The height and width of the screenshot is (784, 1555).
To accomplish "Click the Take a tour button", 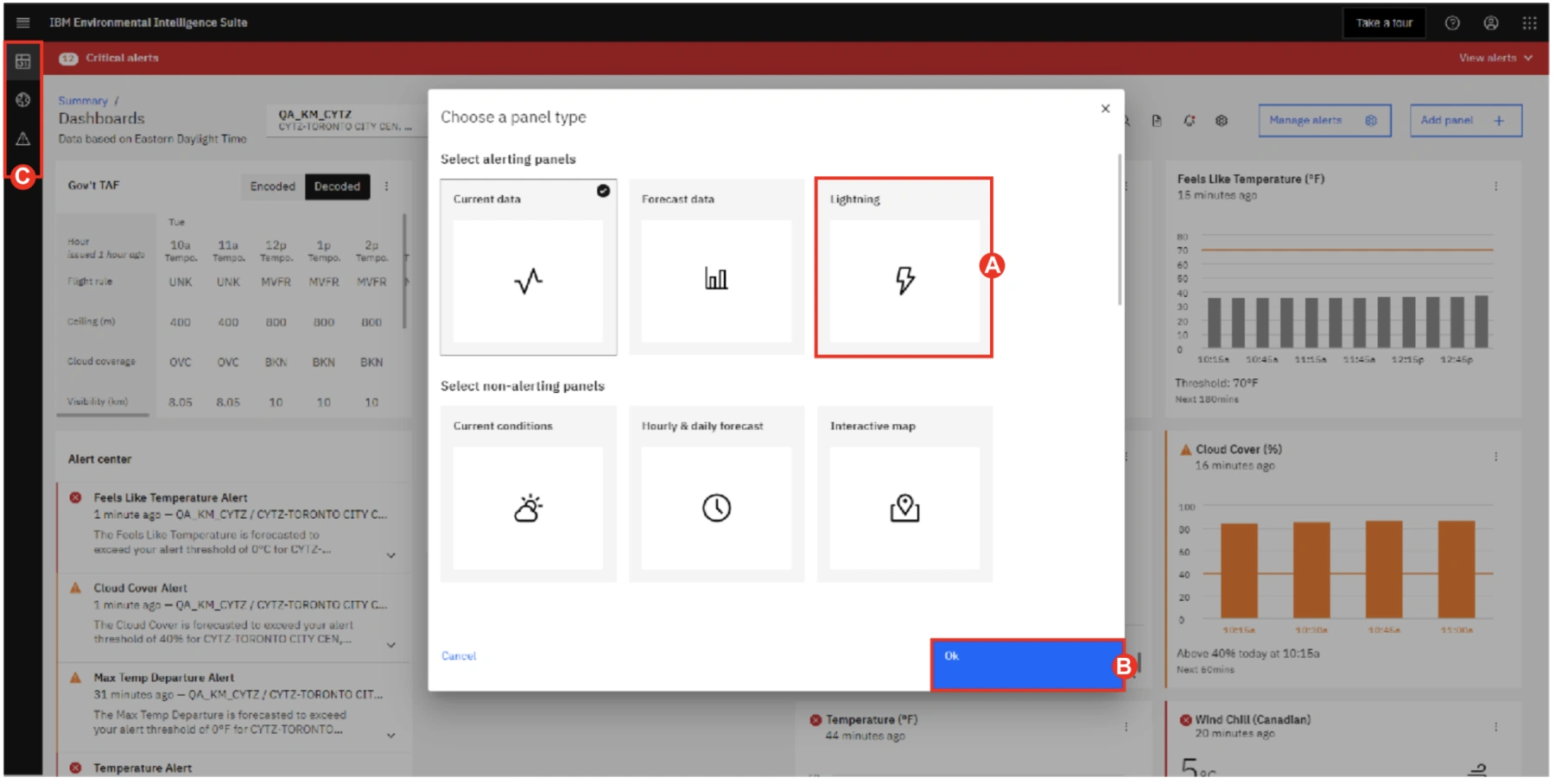I will point(1384,23).
